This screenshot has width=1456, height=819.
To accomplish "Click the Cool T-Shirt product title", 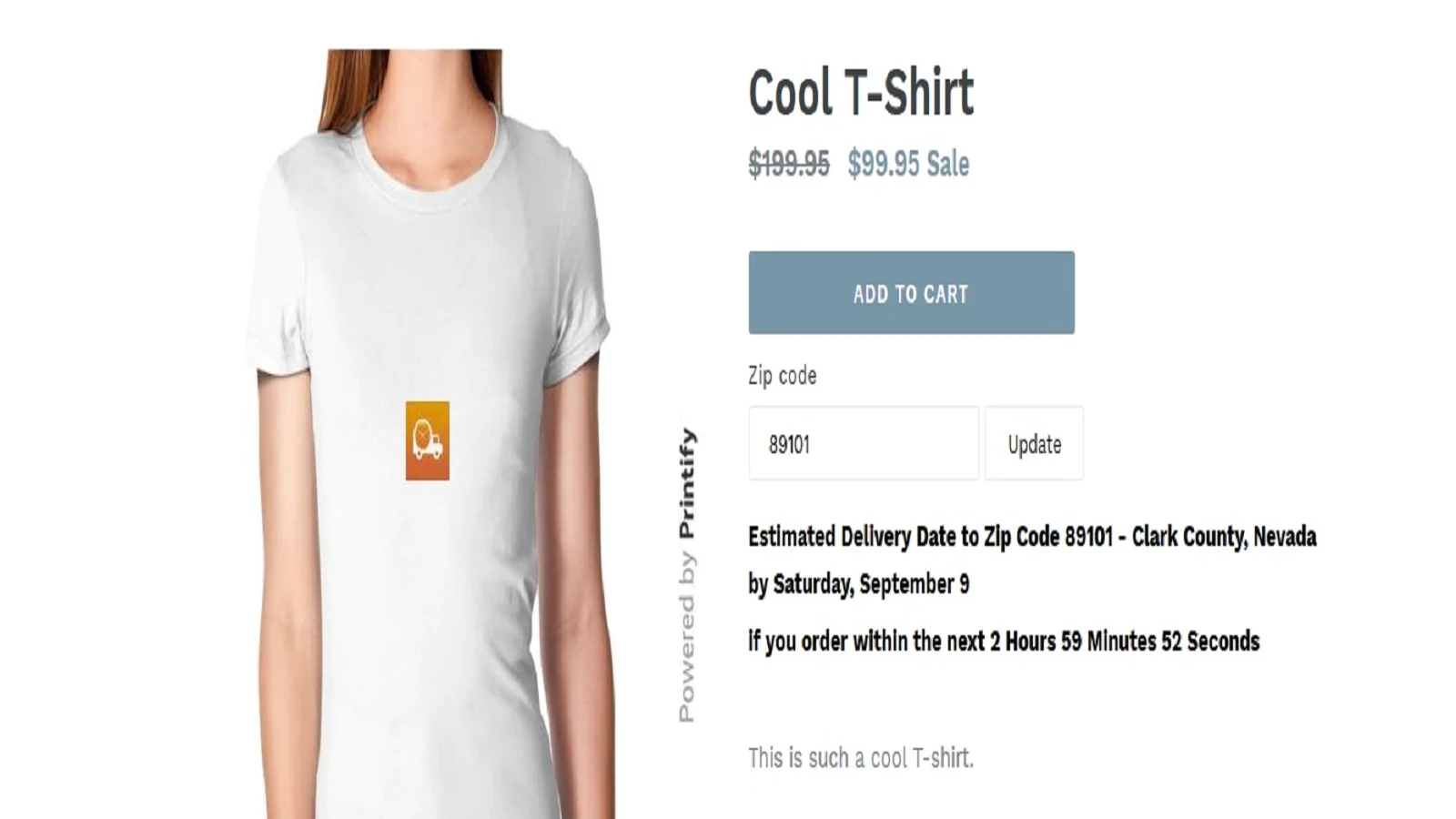I will click(x=861, y=93).
